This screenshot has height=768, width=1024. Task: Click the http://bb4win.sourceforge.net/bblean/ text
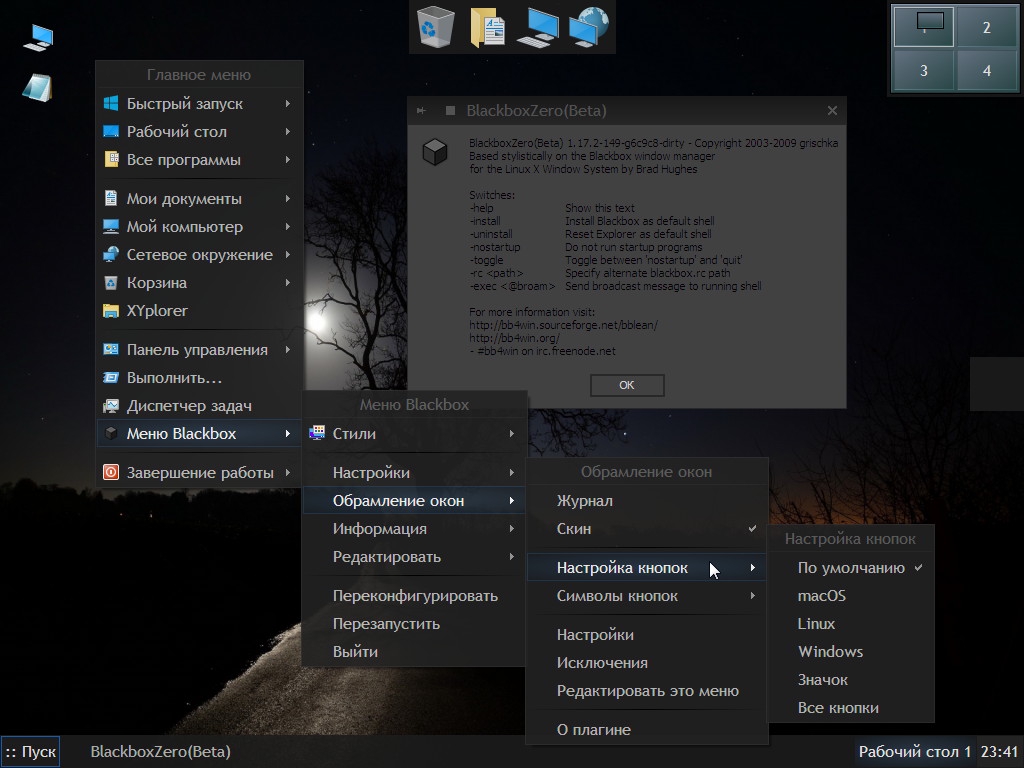564,325
